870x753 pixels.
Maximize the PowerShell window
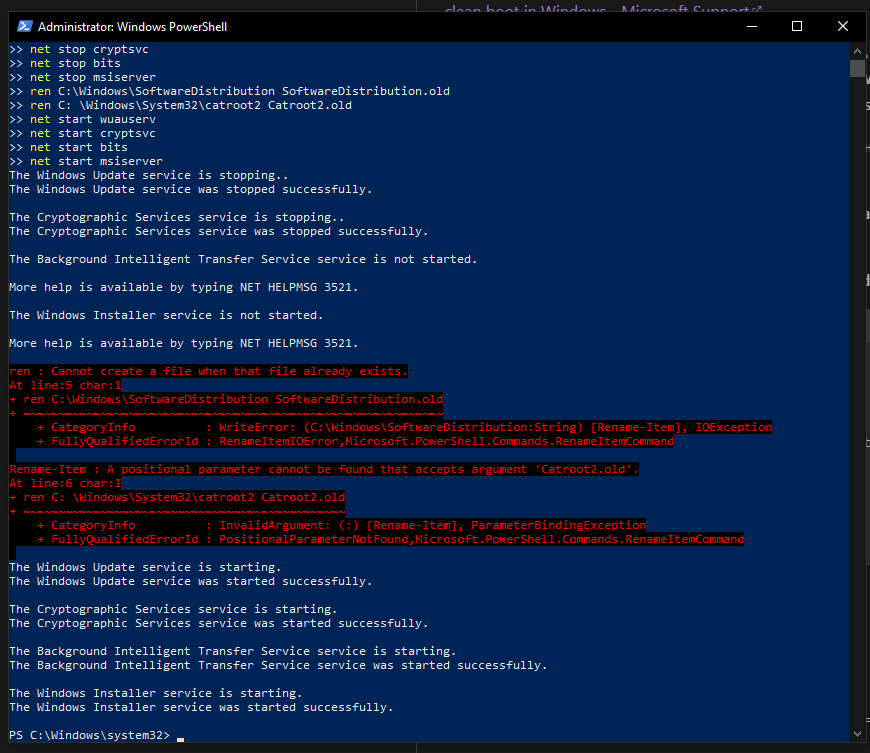797,26
